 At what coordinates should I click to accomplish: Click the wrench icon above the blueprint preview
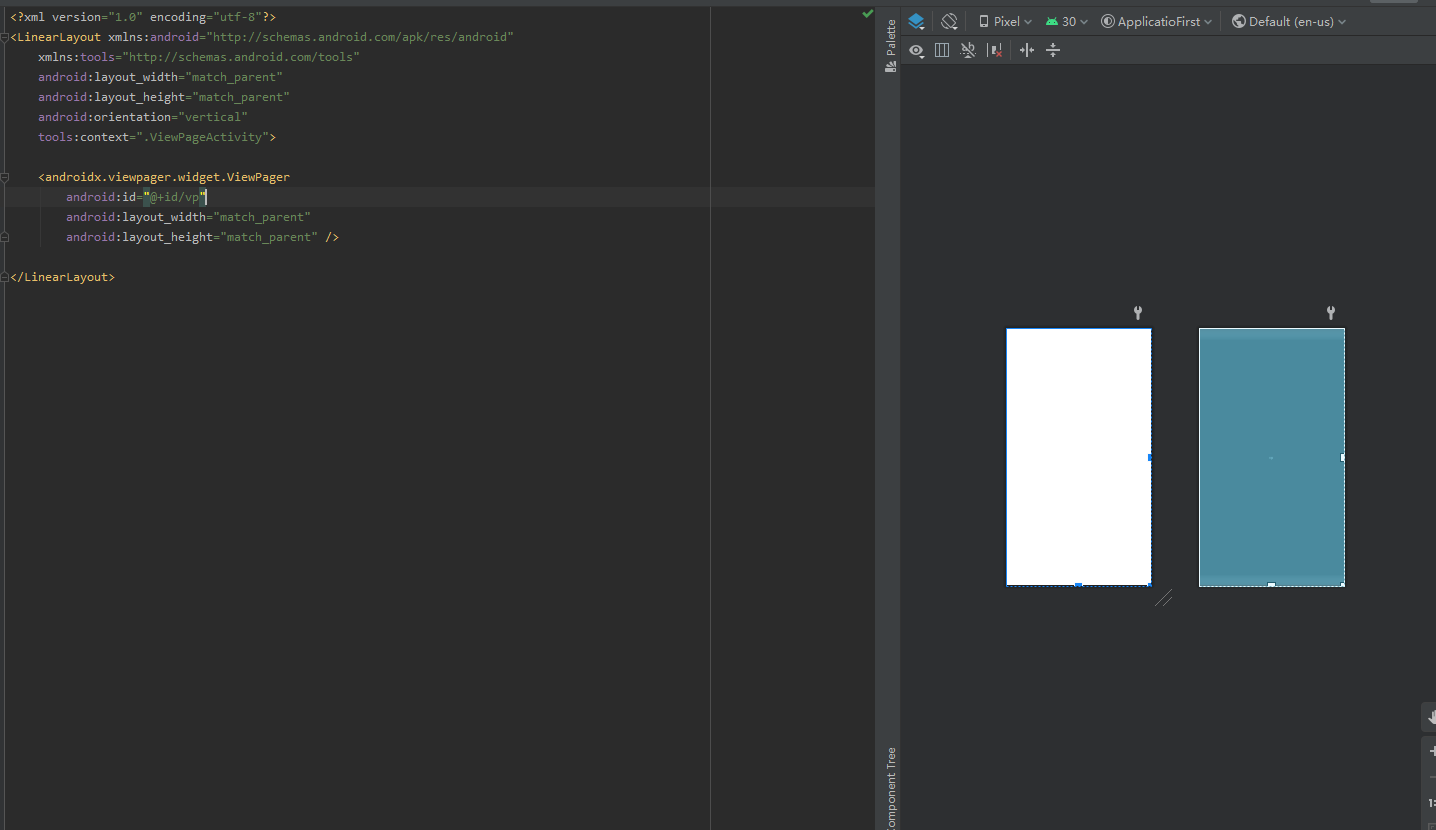(1331, 313)
